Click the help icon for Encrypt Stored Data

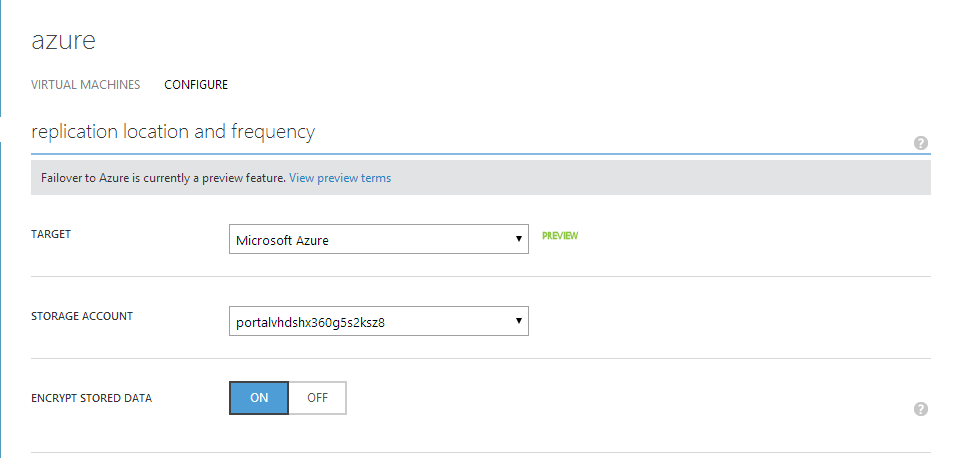pos(921,409)
